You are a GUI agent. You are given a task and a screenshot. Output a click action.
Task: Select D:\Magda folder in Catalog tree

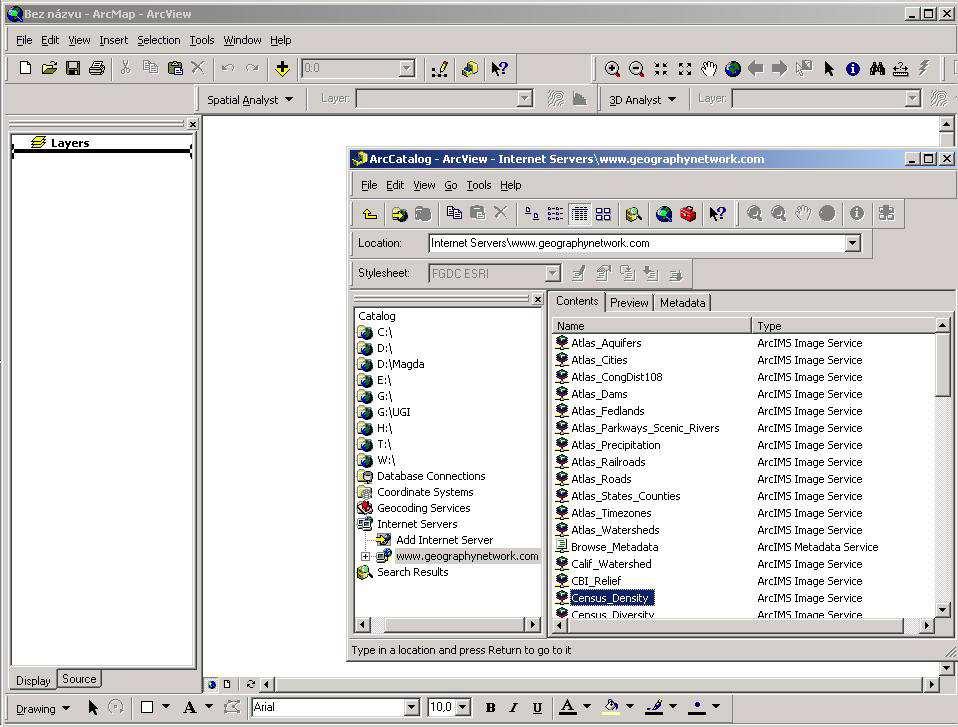coord(400,364)
